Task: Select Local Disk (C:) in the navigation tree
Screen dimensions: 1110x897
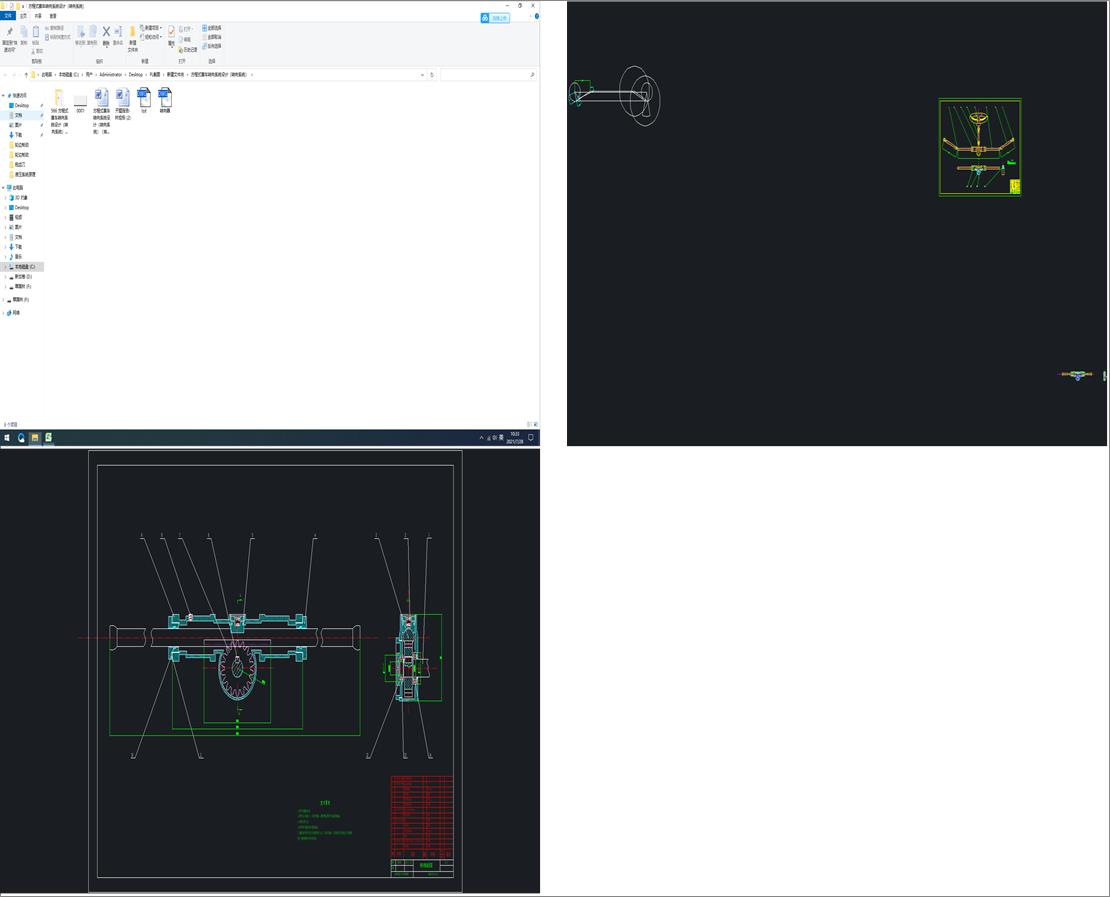Action: point(23,267)
